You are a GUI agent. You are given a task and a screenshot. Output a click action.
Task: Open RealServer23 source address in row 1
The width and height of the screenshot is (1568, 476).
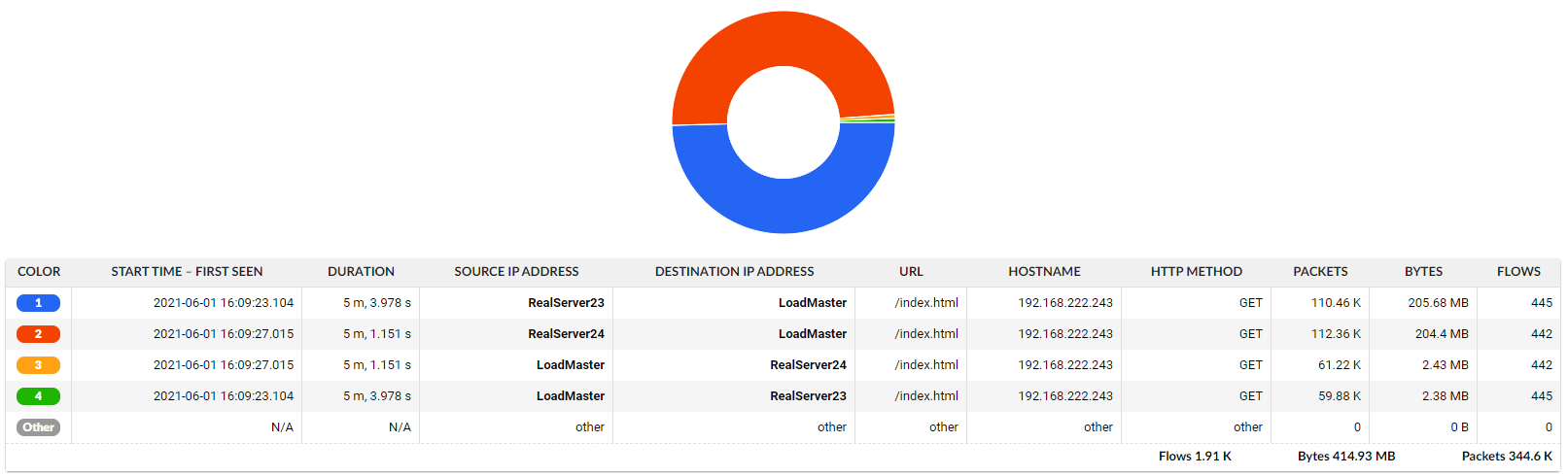click(x=566, y=303)
